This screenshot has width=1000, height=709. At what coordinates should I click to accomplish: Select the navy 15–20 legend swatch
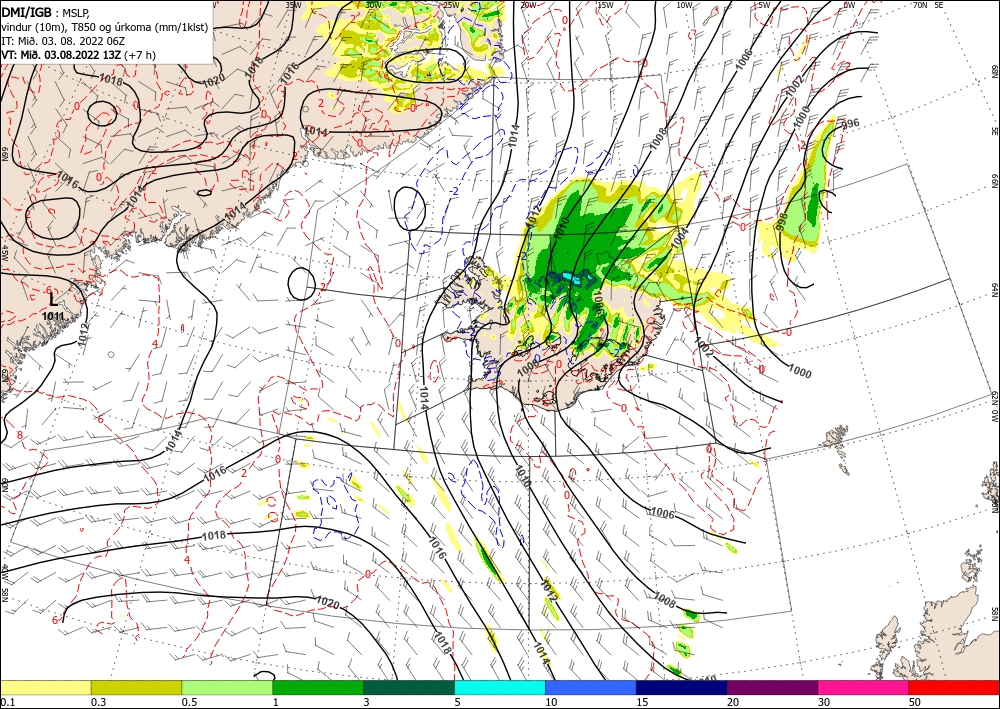(x=682, y=687)
